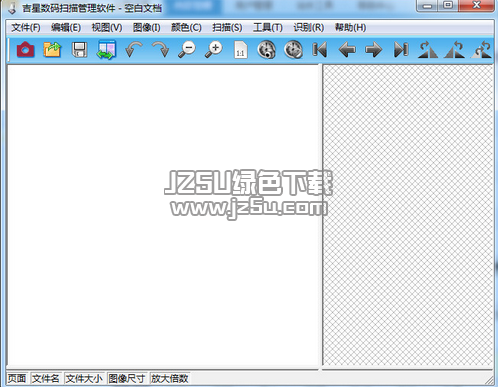Open the 编辑(E) menu
The width and height of the screenshot is (498, 387).
(x=66, y=27)
